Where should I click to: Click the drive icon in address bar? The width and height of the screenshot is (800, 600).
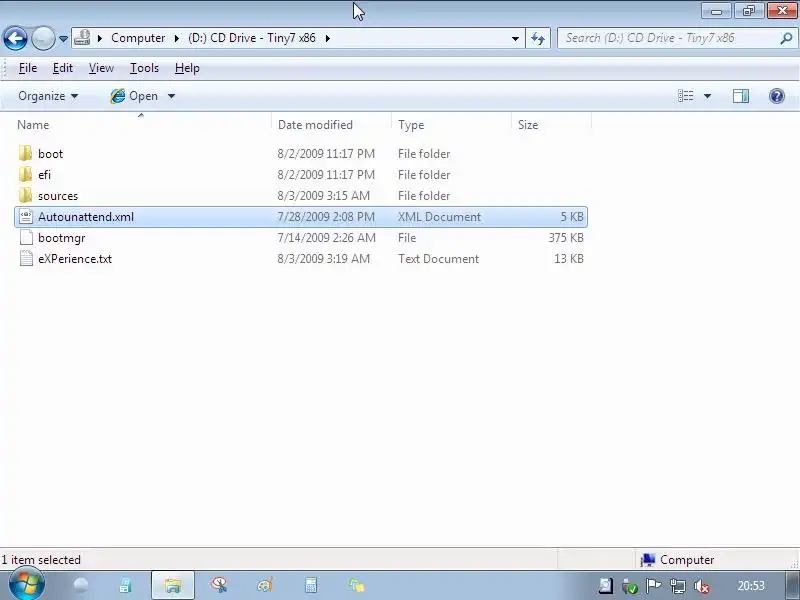(83, 38)
